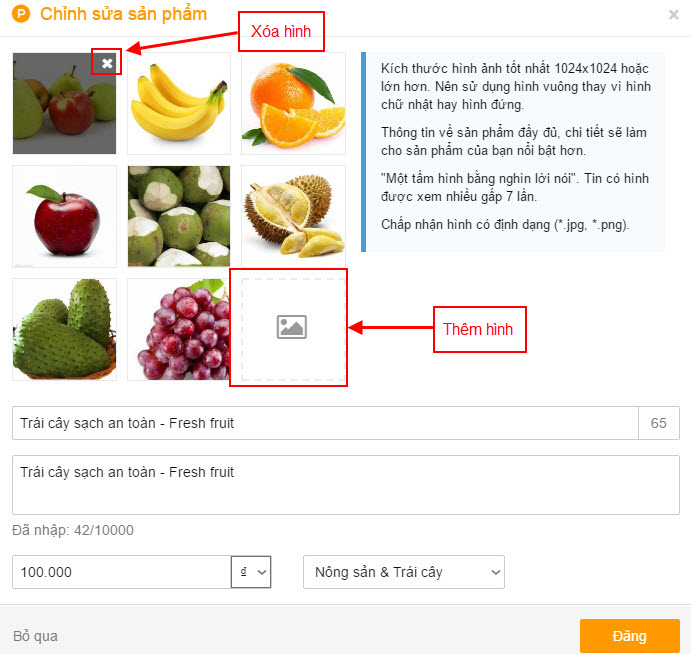Select the red grapes thumbnail
Screen dimensions: 691x654
coord(178,329)
